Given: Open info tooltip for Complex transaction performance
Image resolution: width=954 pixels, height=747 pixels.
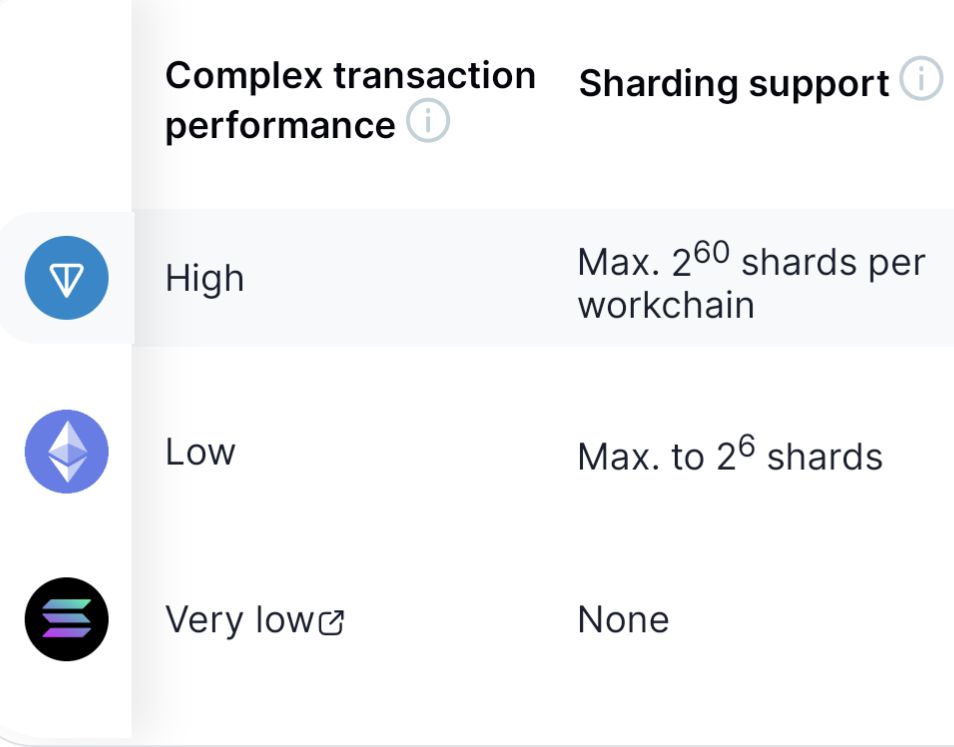Looking at the screenshot, I should (429, 124).
